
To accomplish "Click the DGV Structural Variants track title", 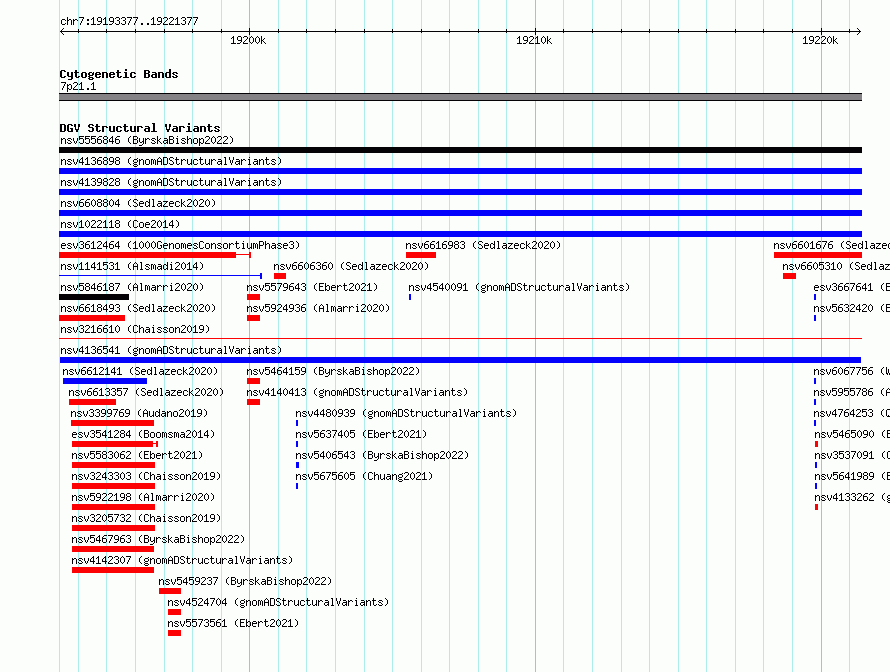I will (x=140, y=128).
